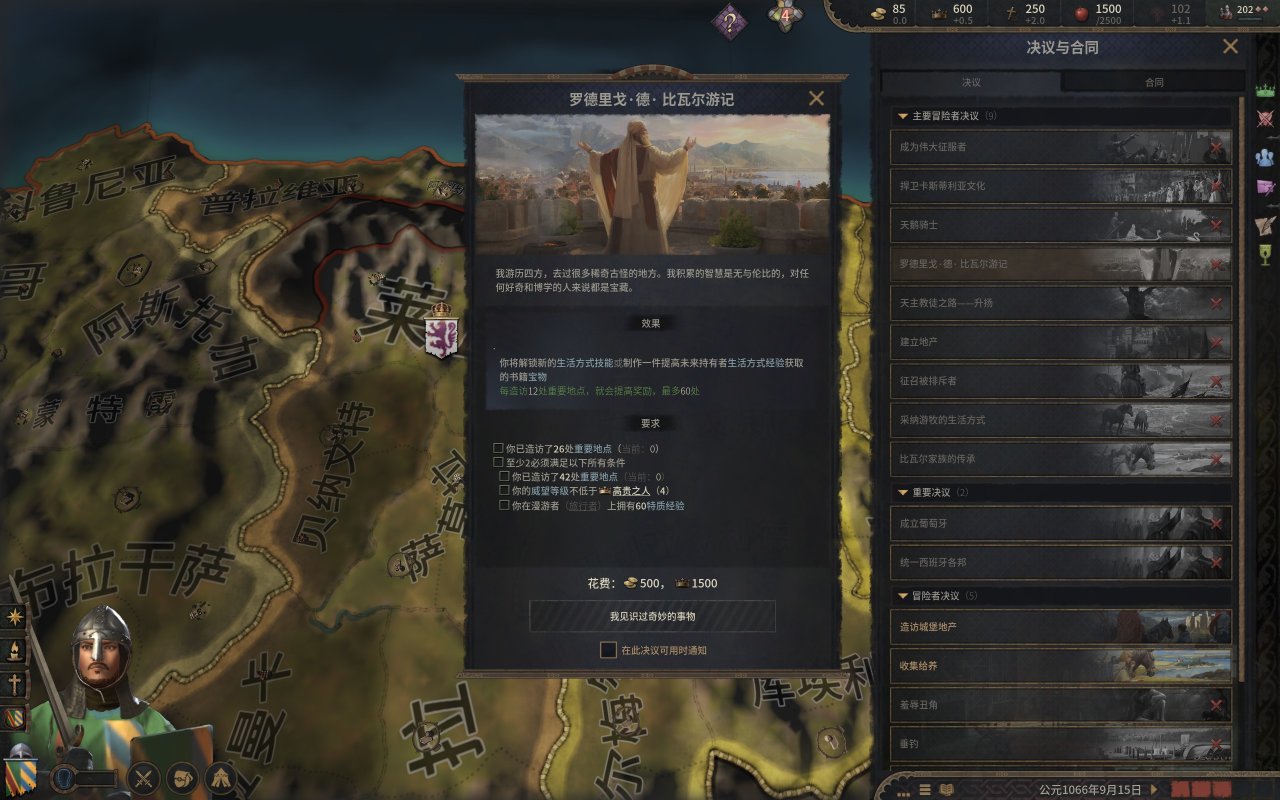Click the decisions list scrollbar

tap(1241, 390)
